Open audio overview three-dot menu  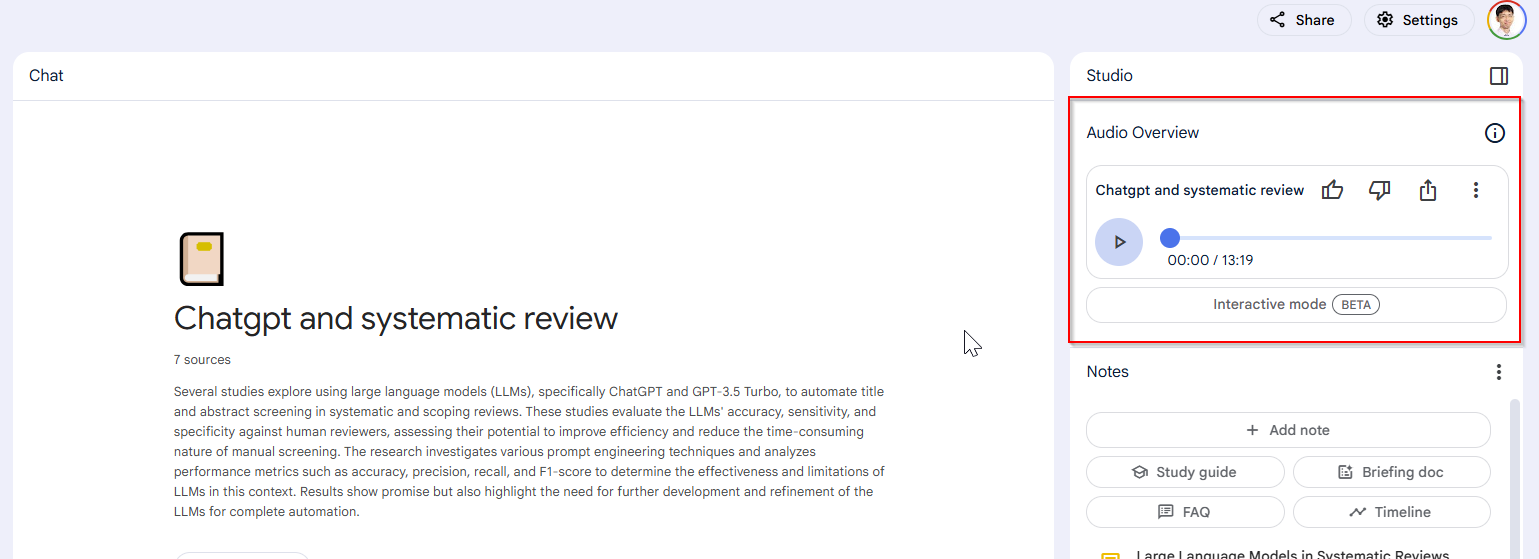pos(1476,190)
